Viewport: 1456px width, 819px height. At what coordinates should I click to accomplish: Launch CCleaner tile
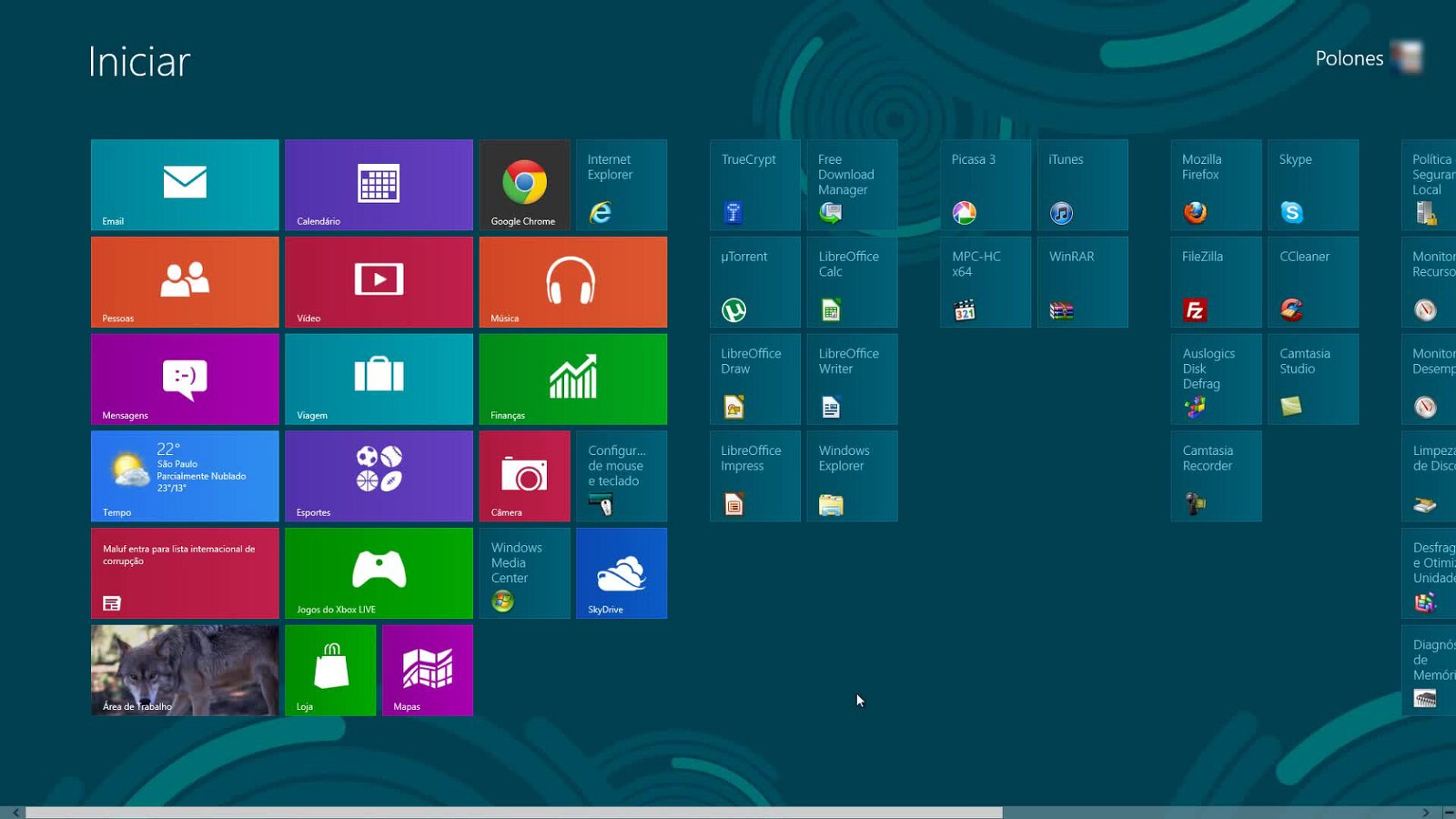pyautogui.click(x=1312, y=282)
